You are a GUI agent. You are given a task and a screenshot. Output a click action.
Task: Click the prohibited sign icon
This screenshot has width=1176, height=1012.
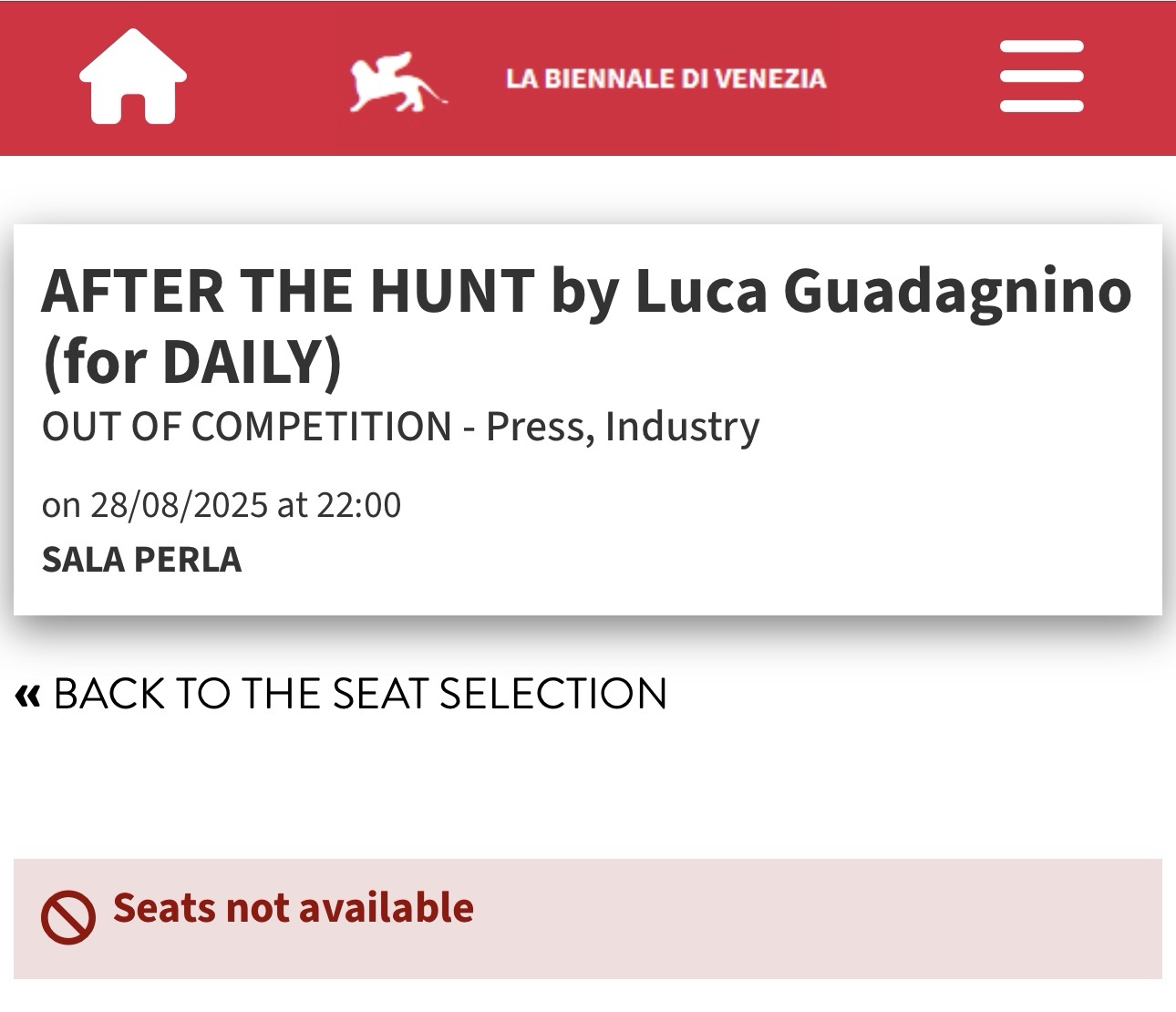pyautogui.click(x=67, y=916)
